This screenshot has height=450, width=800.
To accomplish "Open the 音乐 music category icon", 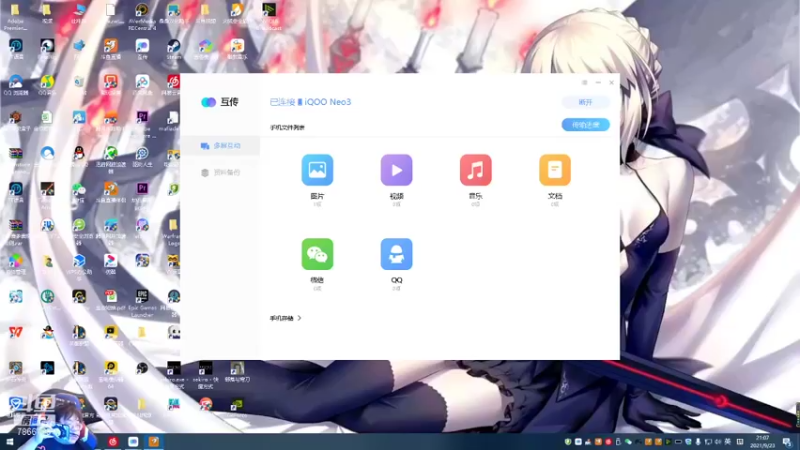I will tap(476, 170).
